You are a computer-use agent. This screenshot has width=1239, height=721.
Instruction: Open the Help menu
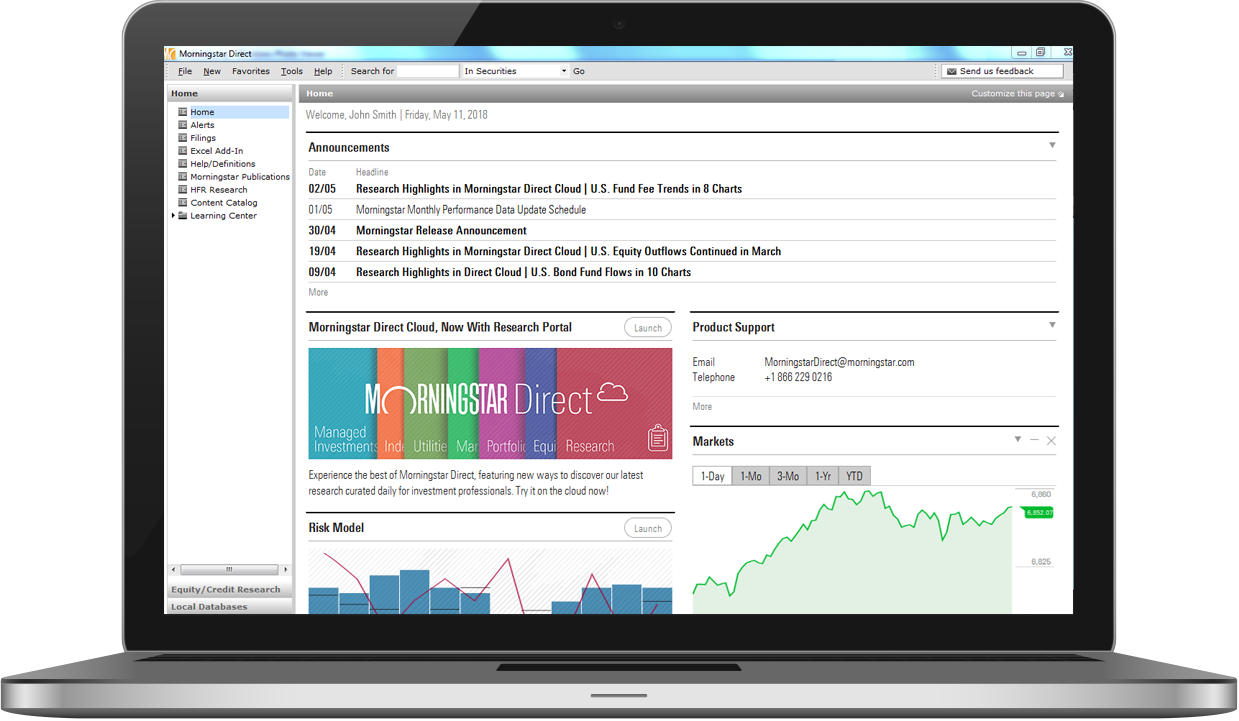pos(323,71)
